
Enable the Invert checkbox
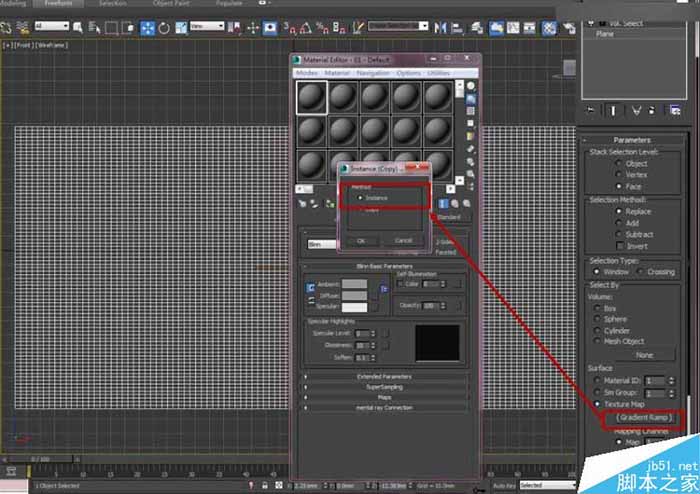(x=620, y=246)
